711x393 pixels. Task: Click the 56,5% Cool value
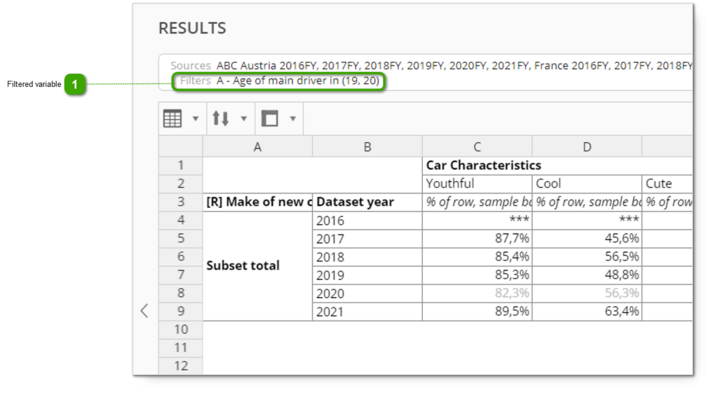click(x=587, y=257)
